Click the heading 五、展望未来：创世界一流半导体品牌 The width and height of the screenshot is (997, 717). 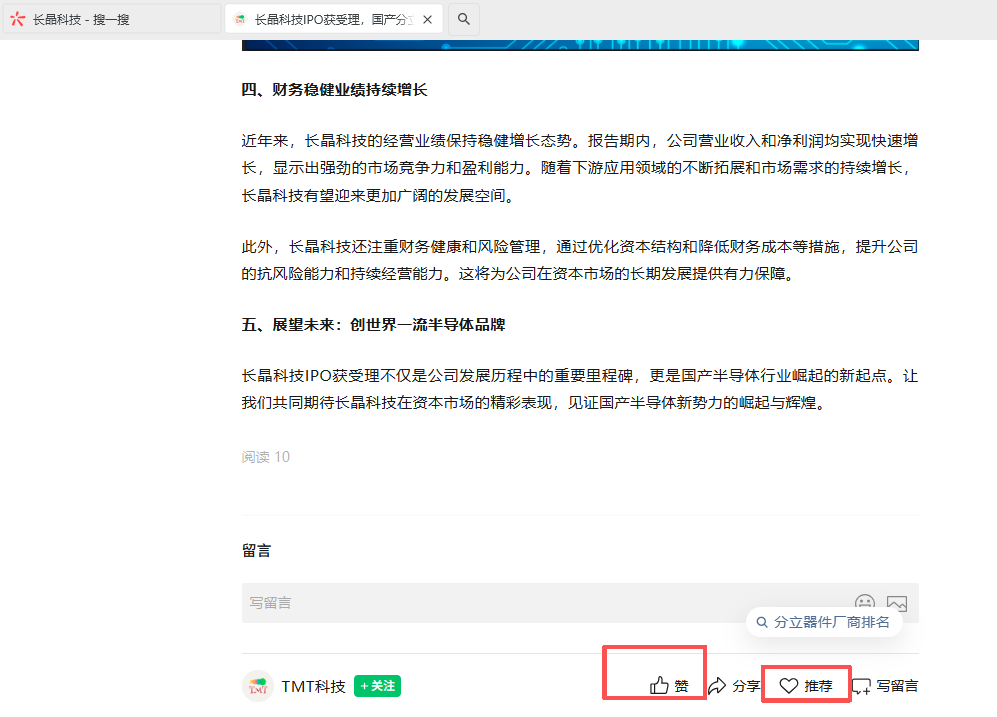(x=373, y=325)
